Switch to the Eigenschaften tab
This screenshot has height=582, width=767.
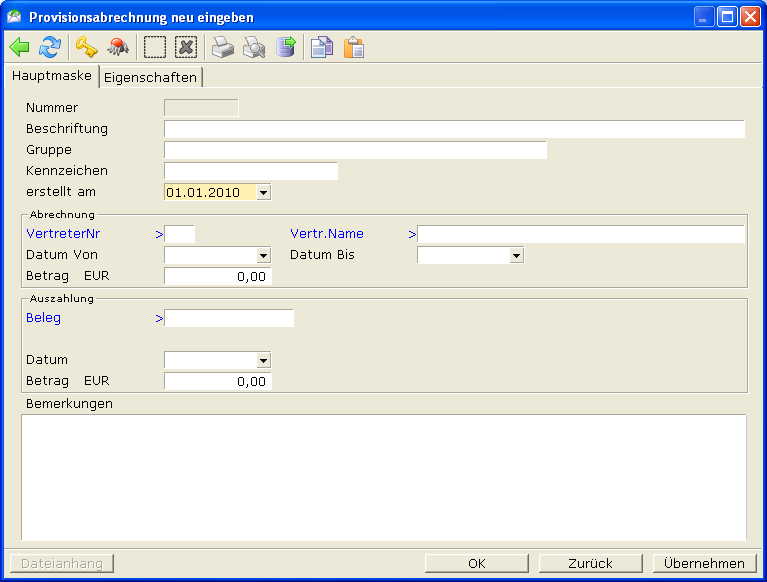(150, 77)
